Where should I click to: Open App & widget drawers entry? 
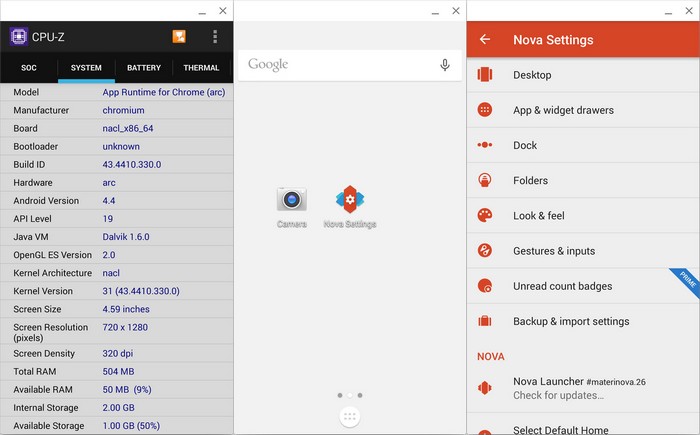pyautogui.click(x=583, y=110)
